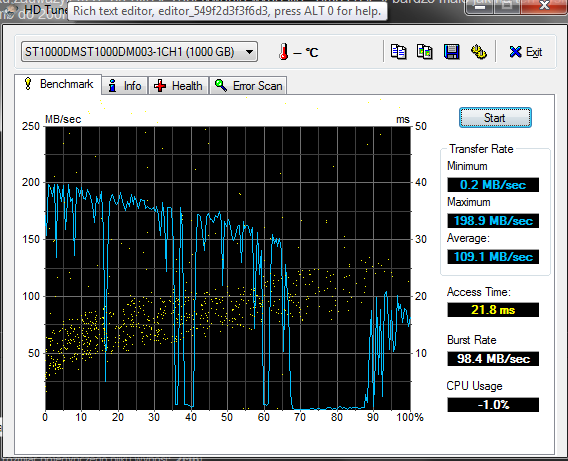Click the Burst Rate label
This screenshot has height=461, width=568.
tap(471, 340)
